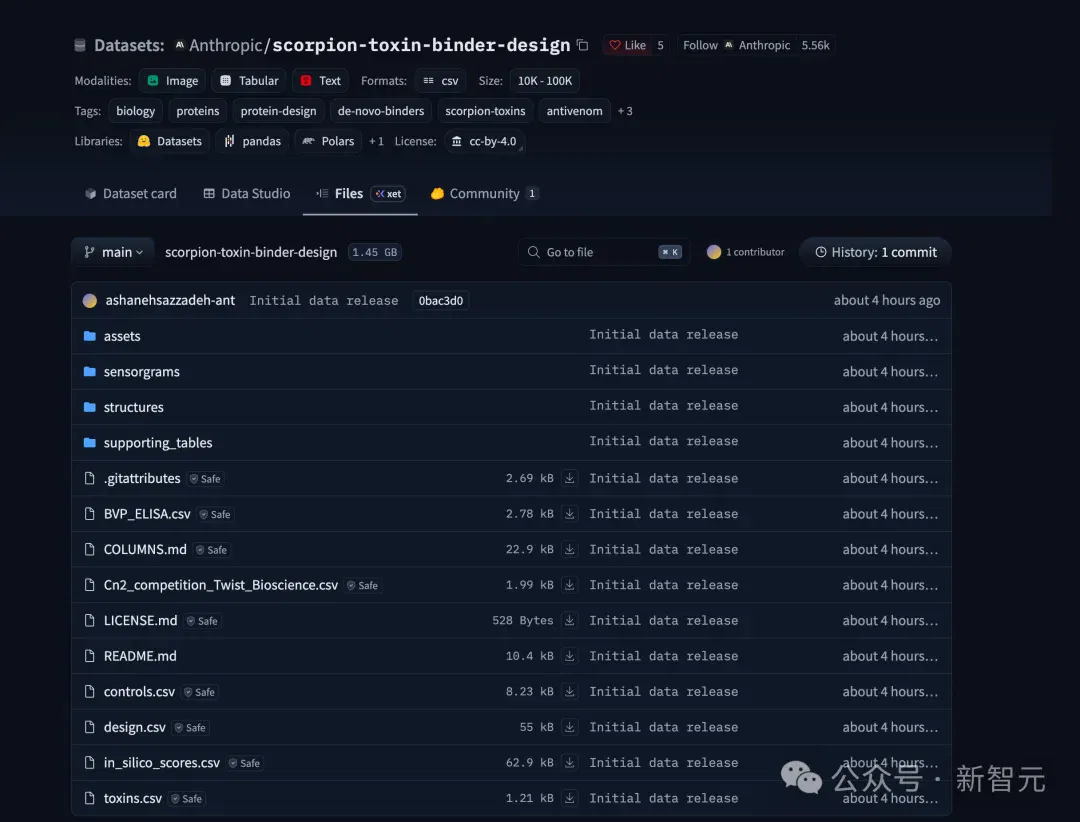Image resolution: width=1080 pixels, height=822 pixels.
Task: Select the cc-by-4.0 license tag
Action: coord(484,141)
